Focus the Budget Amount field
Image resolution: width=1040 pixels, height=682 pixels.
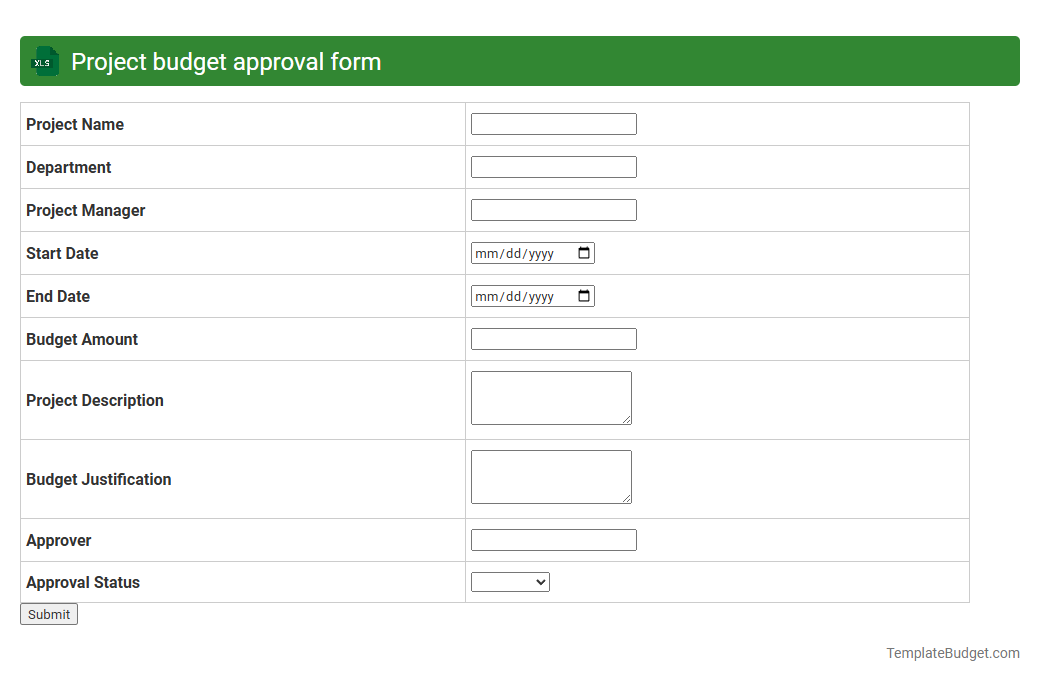[553, 338]
